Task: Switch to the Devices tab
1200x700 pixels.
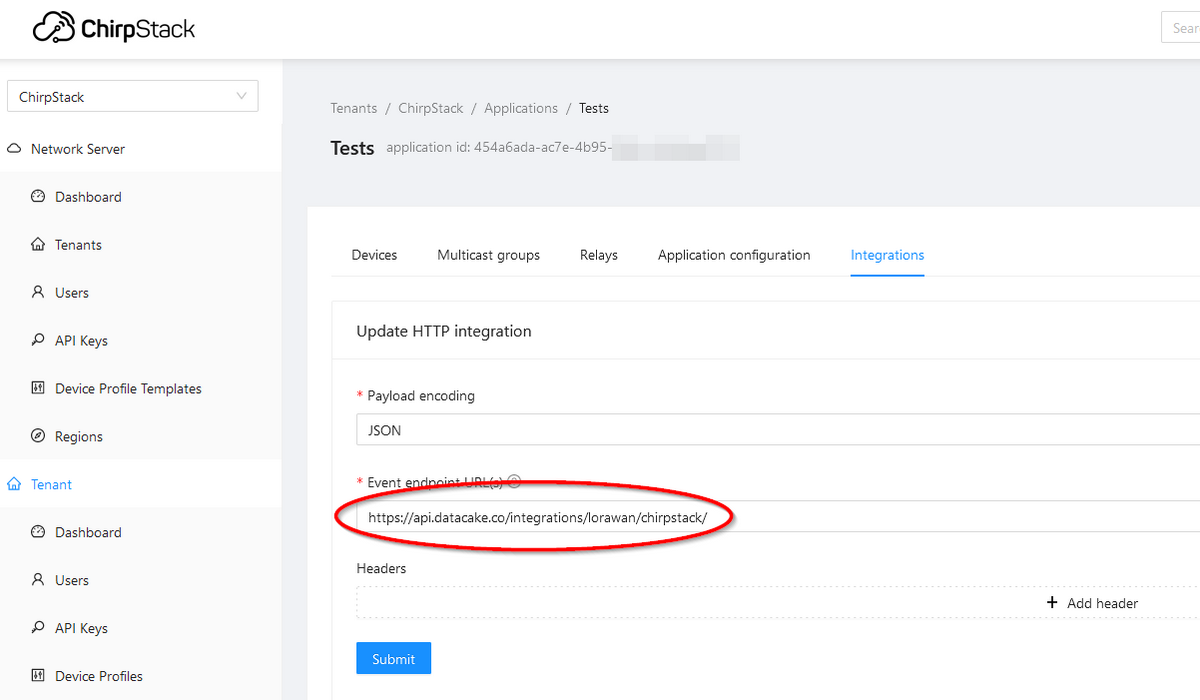Action: [x=374, y=255]
